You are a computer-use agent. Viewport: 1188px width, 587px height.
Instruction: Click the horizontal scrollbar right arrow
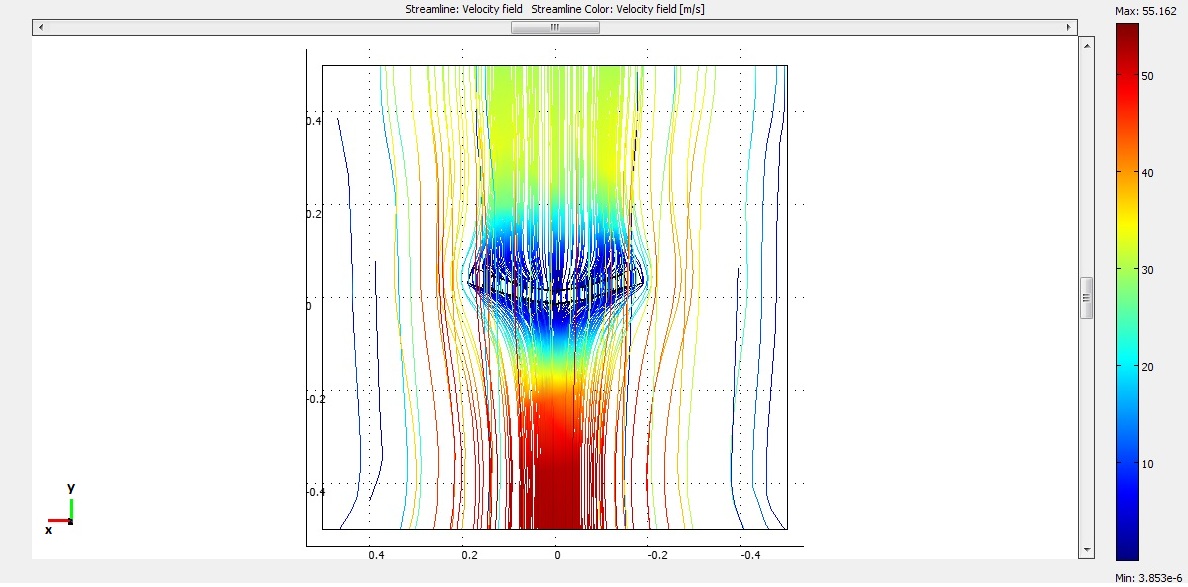(1068, 27)
